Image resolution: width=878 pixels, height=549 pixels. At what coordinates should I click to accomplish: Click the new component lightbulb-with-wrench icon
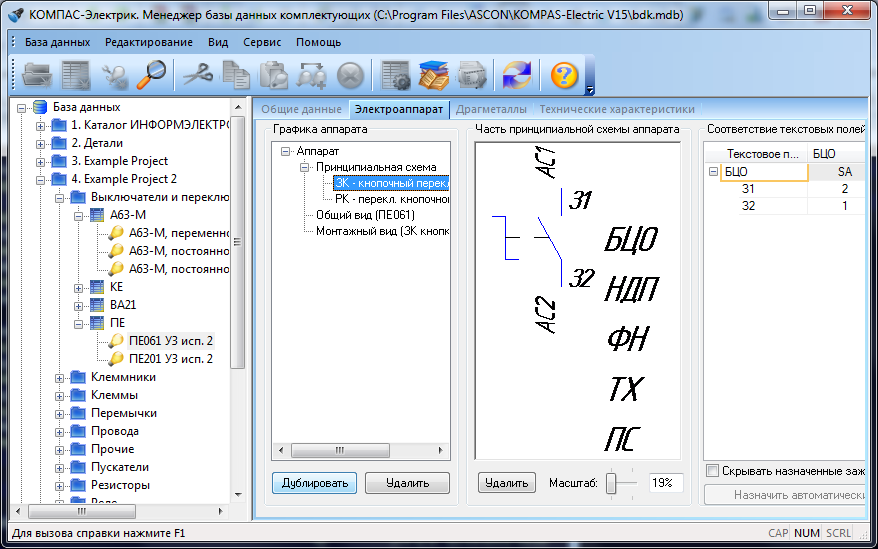pos(115,75)
